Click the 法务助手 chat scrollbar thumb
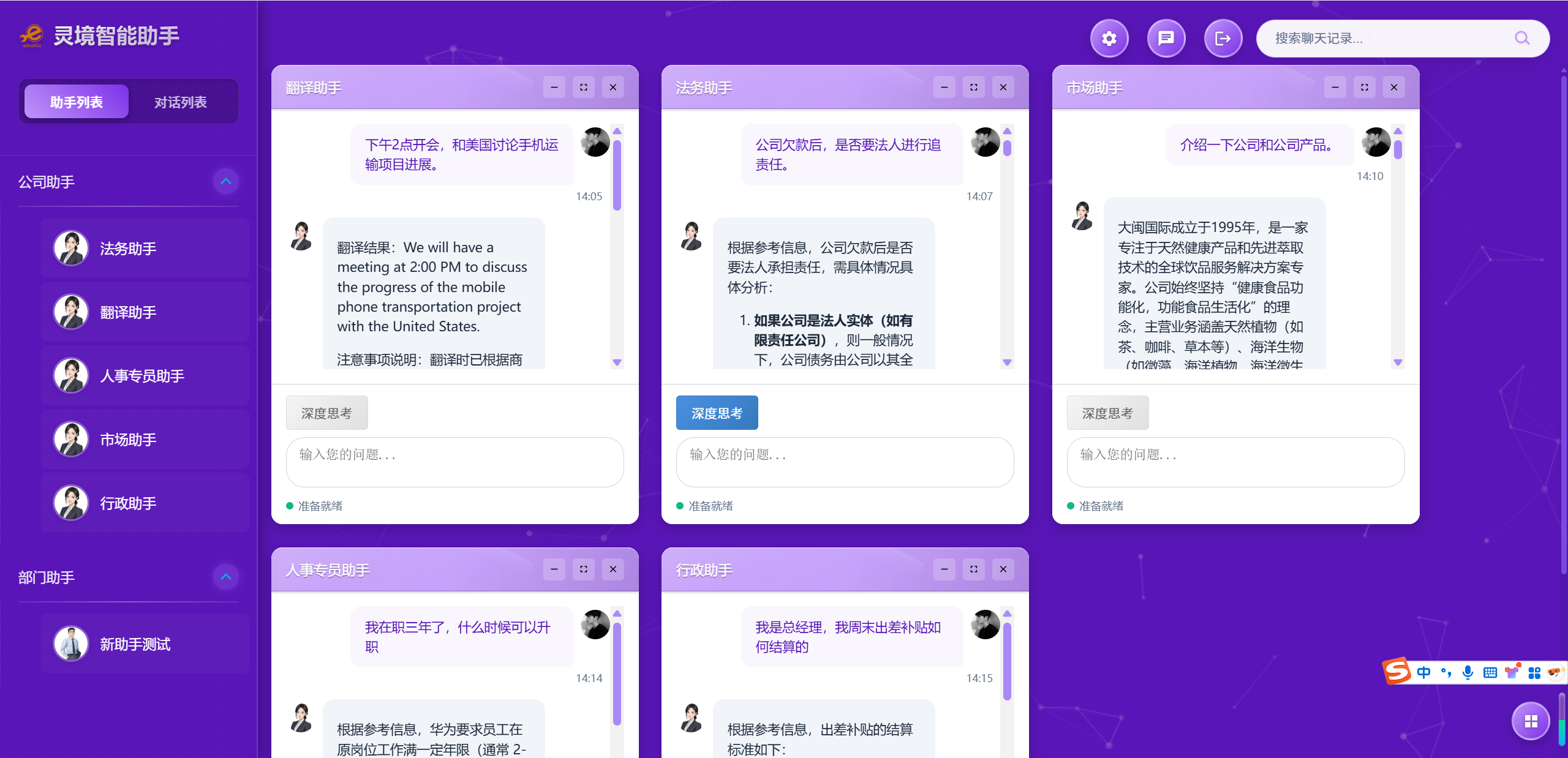This screenshot has width=1568, height=758. pos(1007,149)
